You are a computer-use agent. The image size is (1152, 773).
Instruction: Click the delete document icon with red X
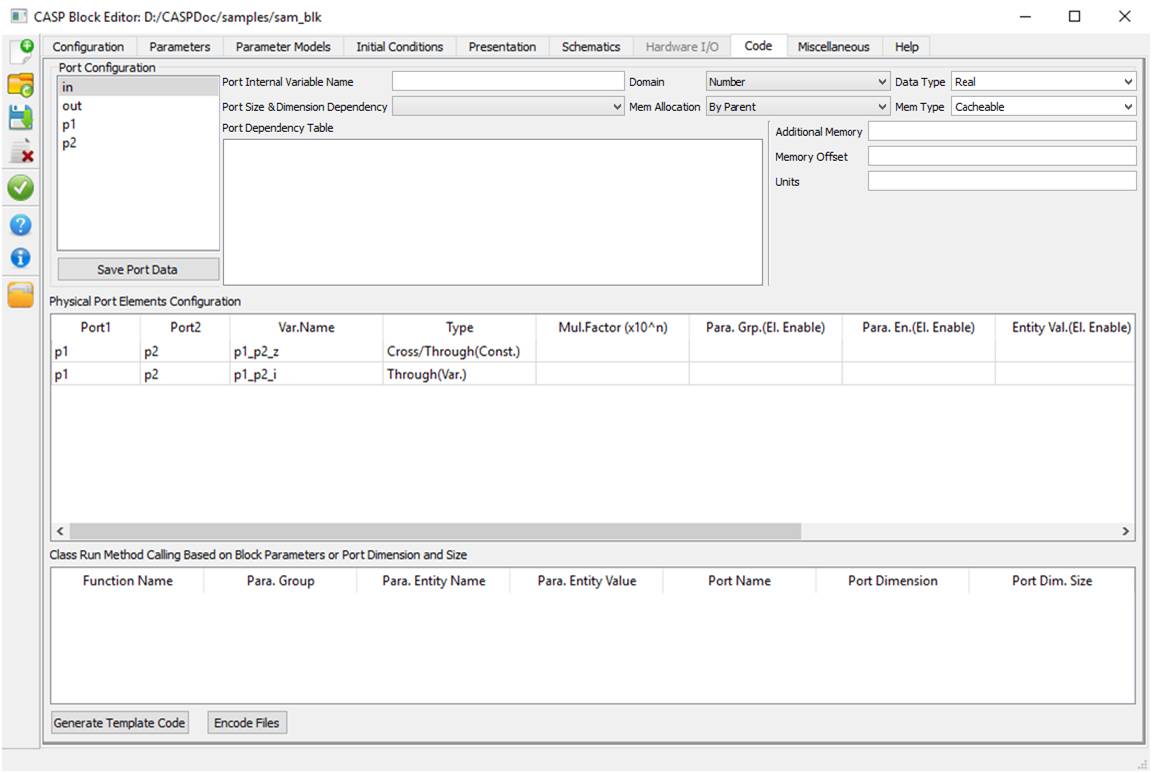20,152
